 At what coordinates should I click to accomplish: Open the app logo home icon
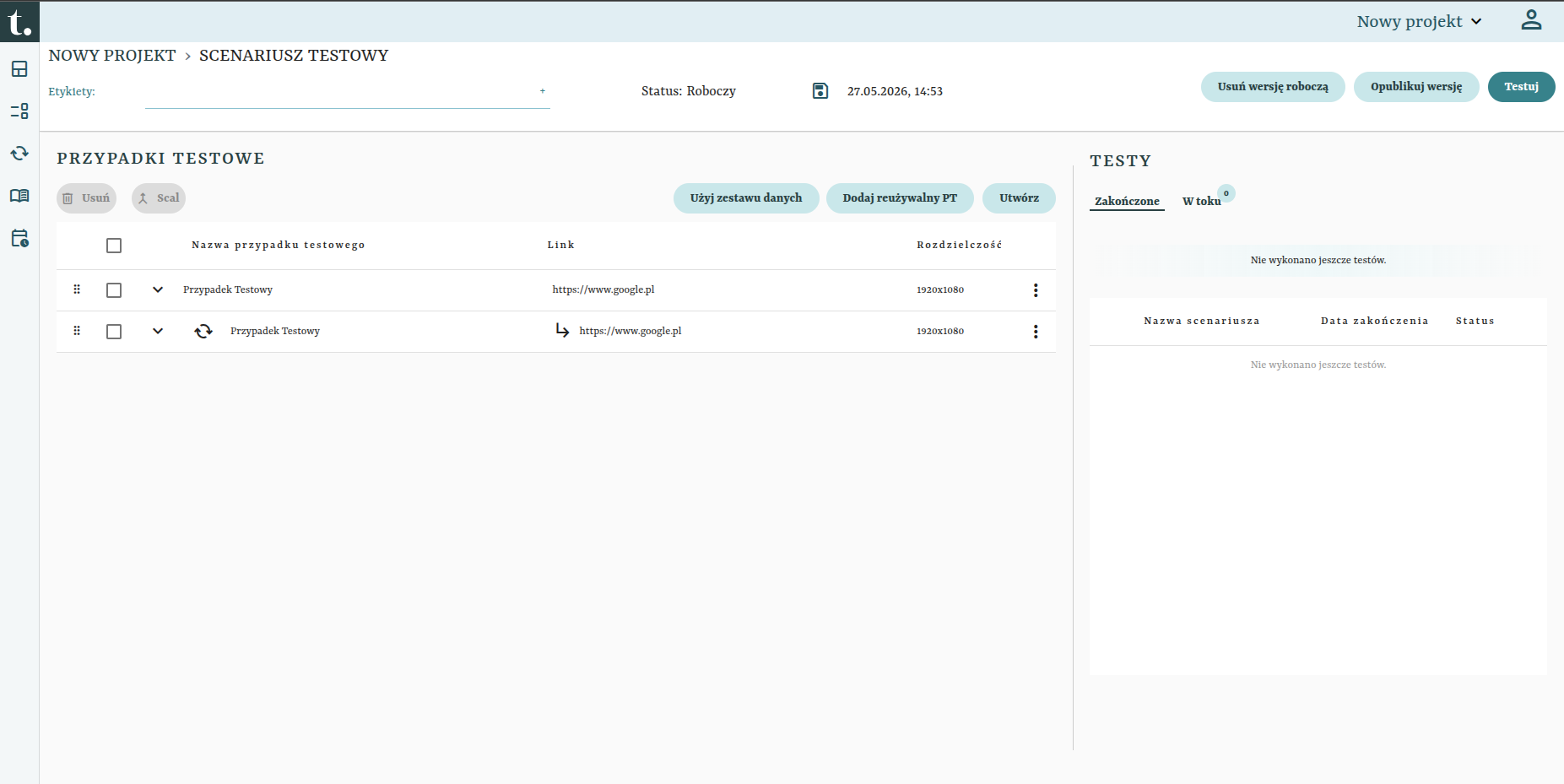pyautogui.click(x=19, y=21)
